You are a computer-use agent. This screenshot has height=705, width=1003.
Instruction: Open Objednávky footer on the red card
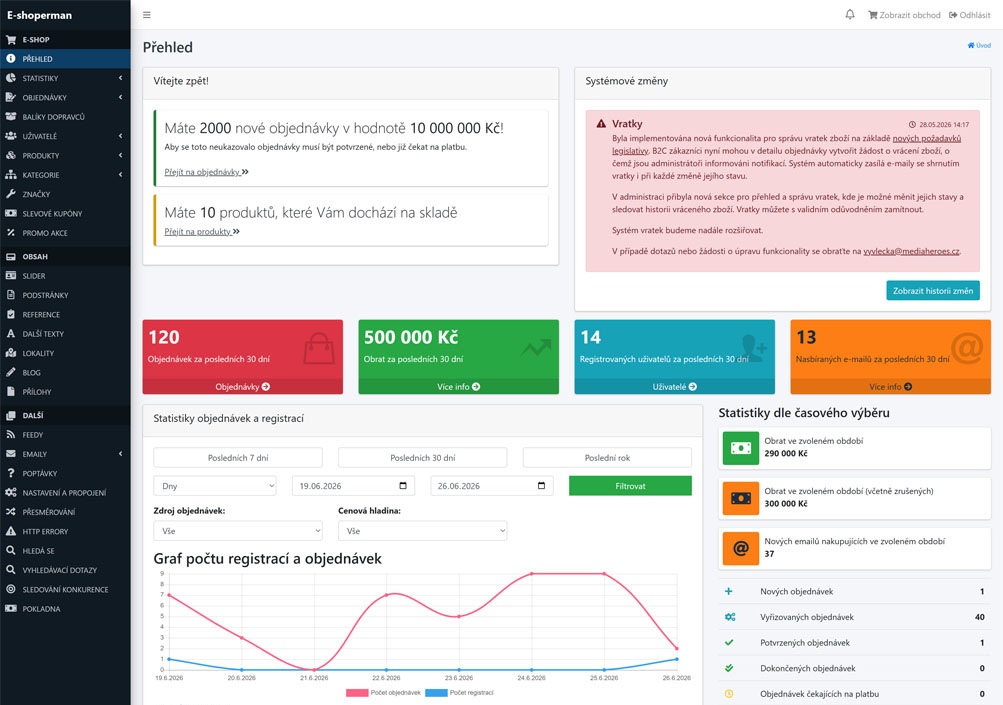242,386
